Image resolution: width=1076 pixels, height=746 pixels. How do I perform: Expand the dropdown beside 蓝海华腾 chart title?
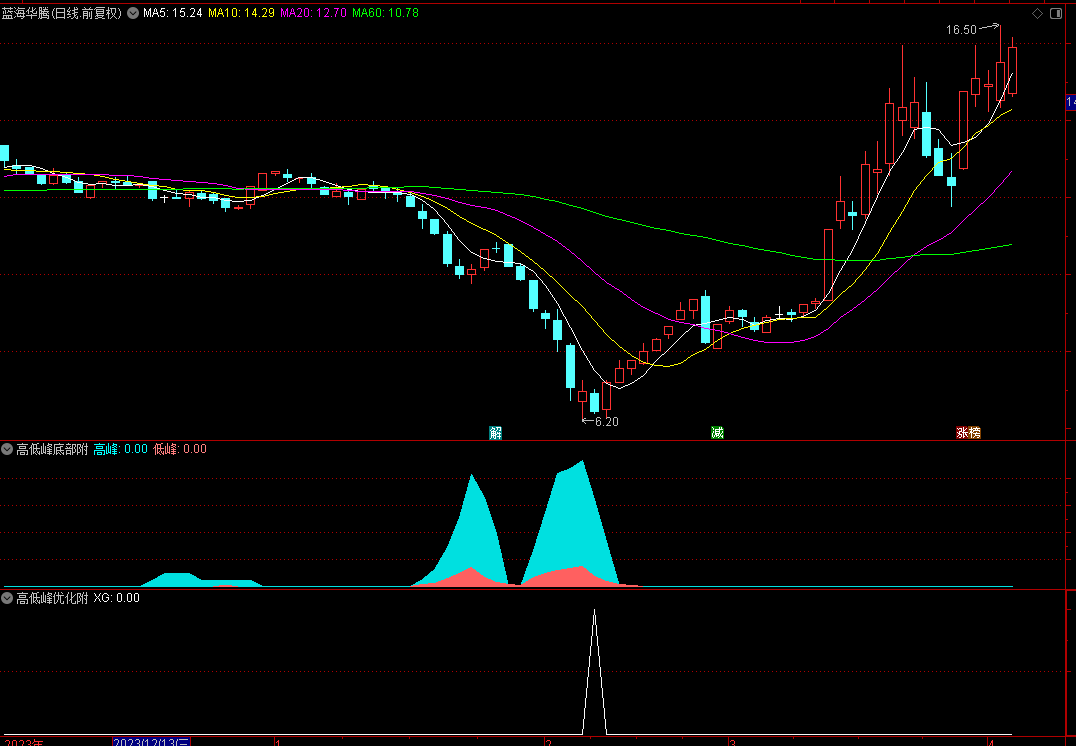132,13
